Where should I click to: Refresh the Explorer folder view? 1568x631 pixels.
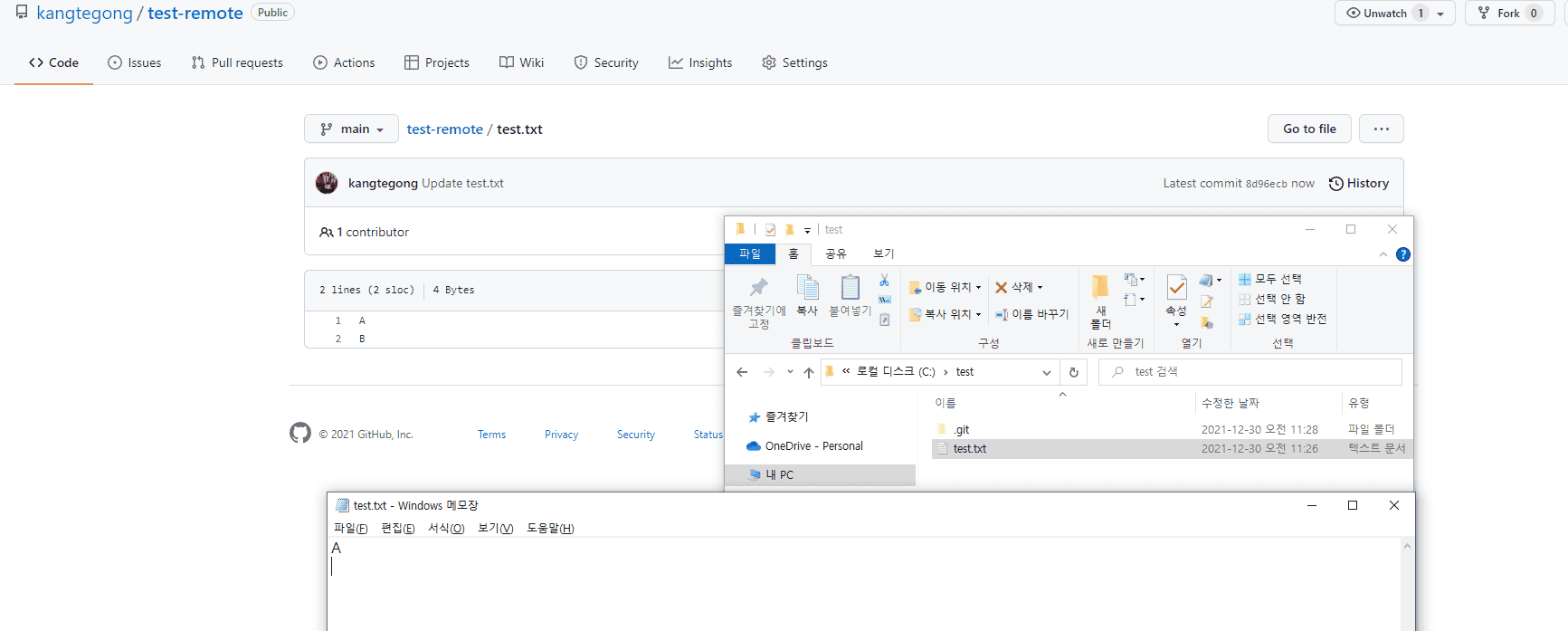click(x=1074, y=372)
